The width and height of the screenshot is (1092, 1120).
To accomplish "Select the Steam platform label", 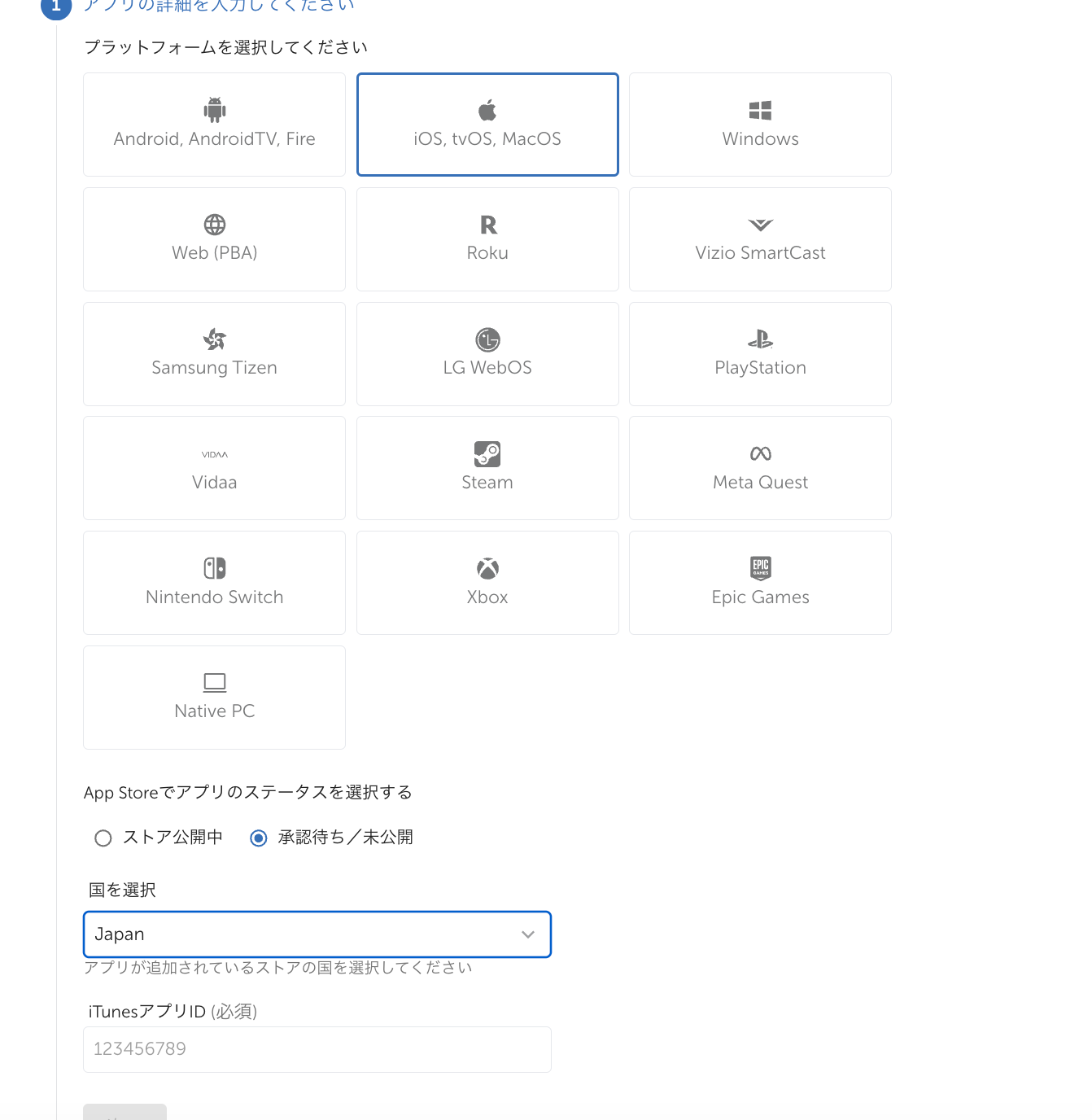I will coord(487,483).
